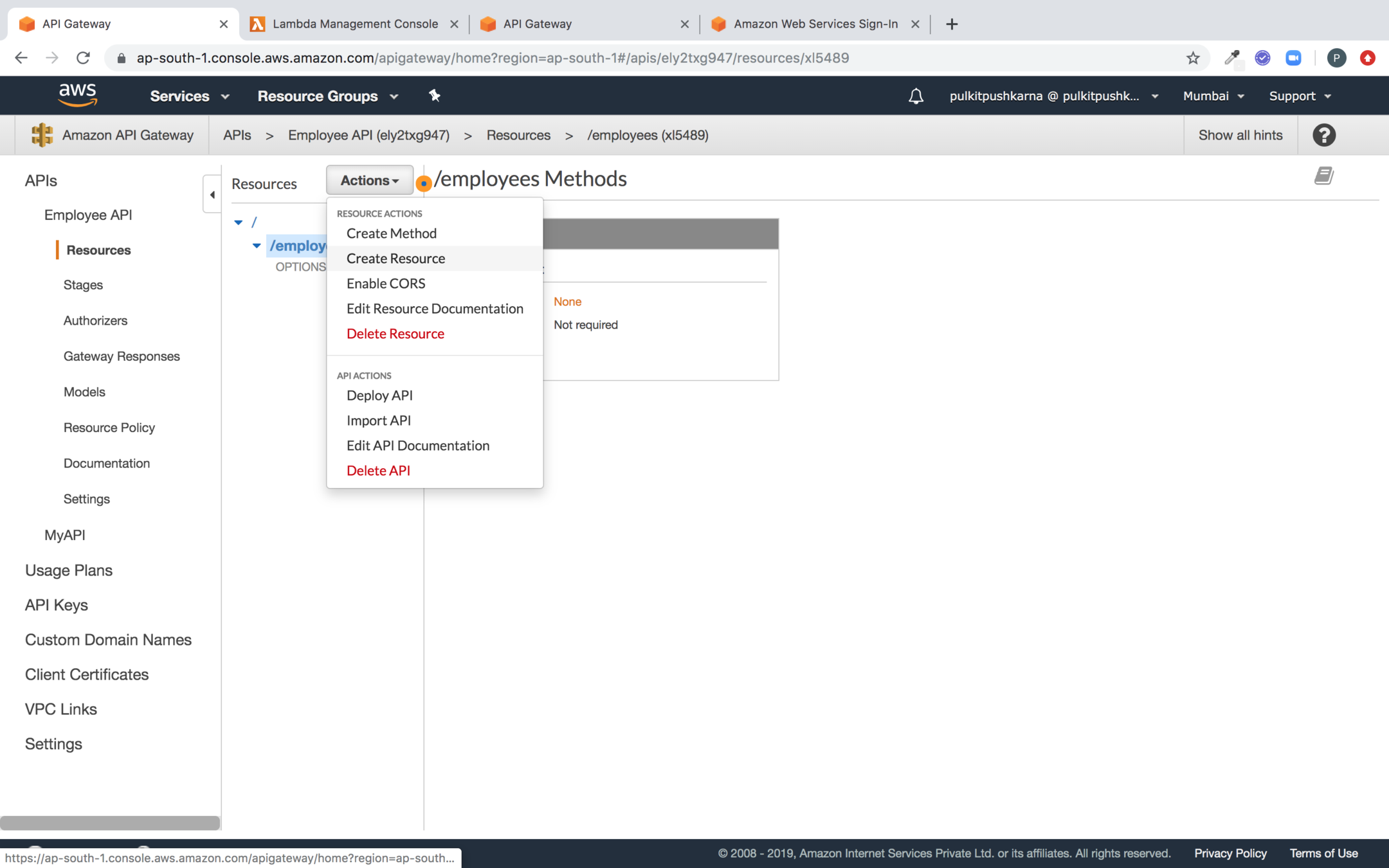Screen dimensions: 1389x868
Task: Select Enable CORS menu item
Action: click(386, 284)
